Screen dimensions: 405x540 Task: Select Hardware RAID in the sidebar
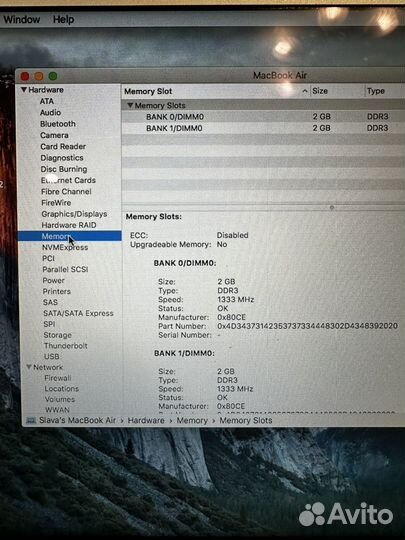pyautogui.click(x=69, y=225)
